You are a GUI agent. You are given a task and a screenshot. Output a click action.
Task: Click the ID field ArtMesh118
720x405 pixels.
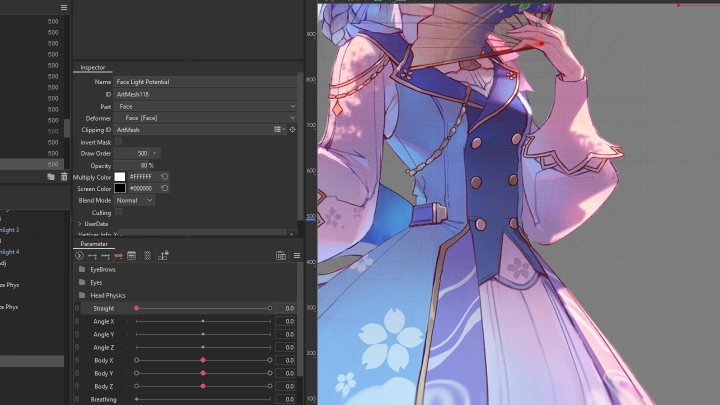pyautogui.click(x=205, y=94)
